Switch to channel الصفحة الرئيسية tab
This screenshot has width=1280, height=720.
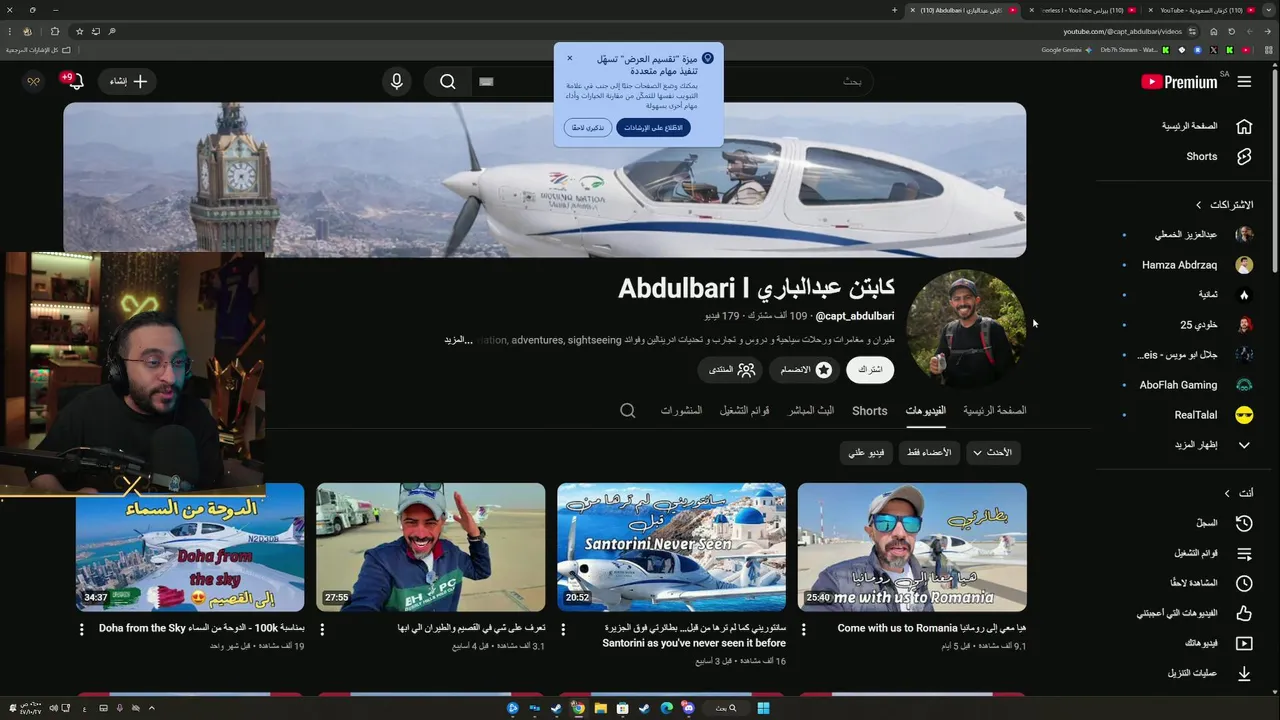[994, 410]
